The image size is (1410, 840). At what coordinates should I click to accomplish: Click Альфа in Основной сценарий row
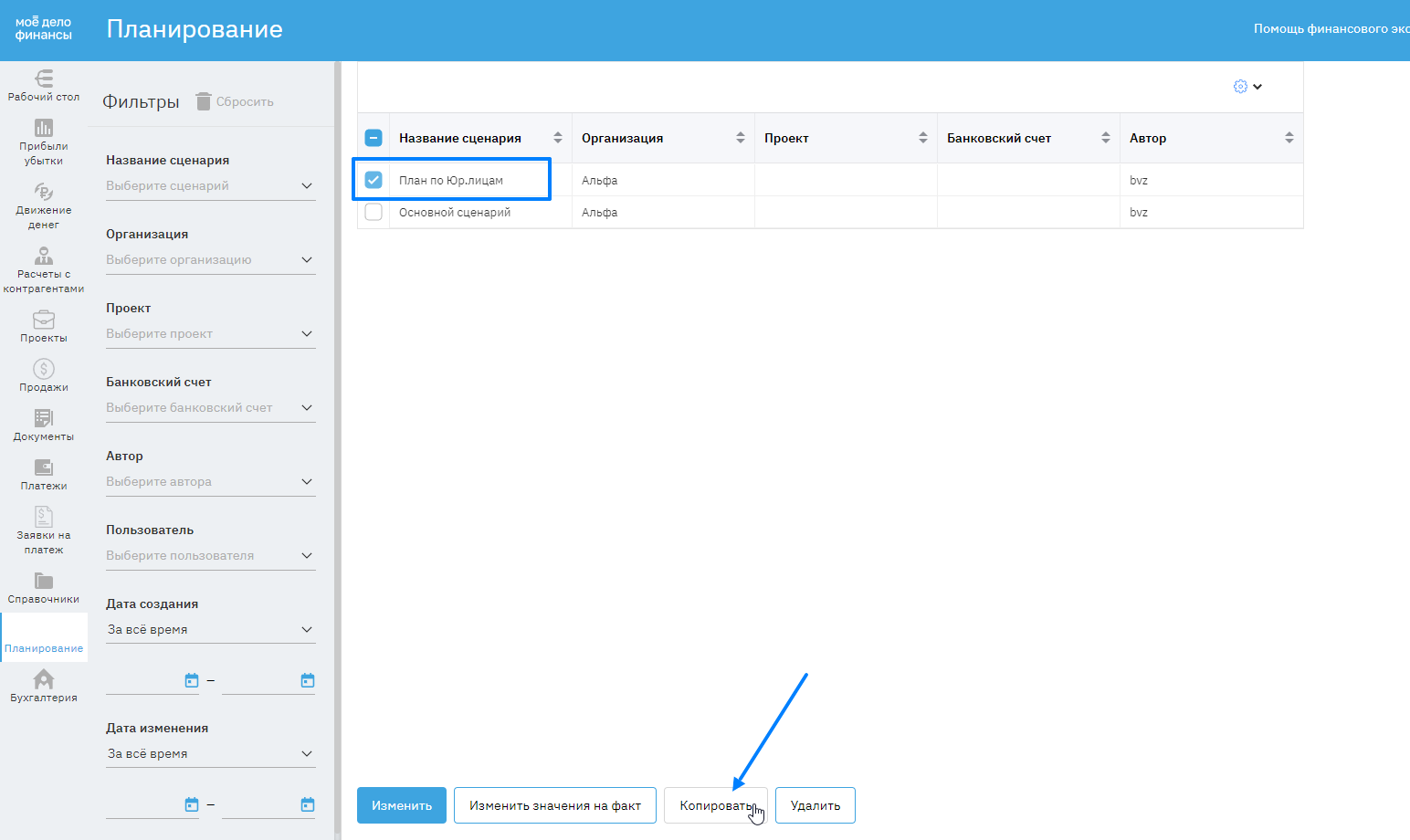coord(600,213)
